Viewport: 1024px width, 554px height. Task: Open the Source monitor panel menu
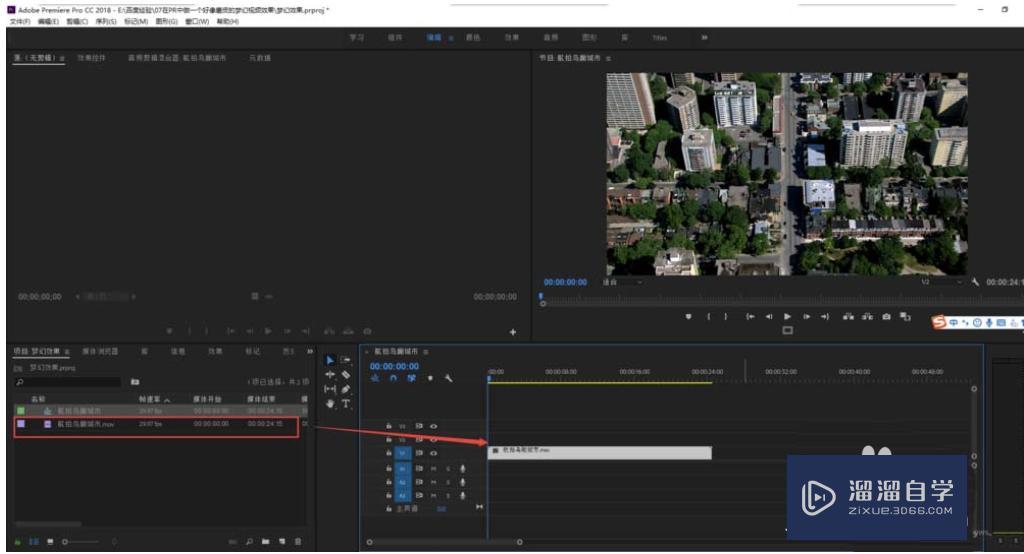[62, 58]
